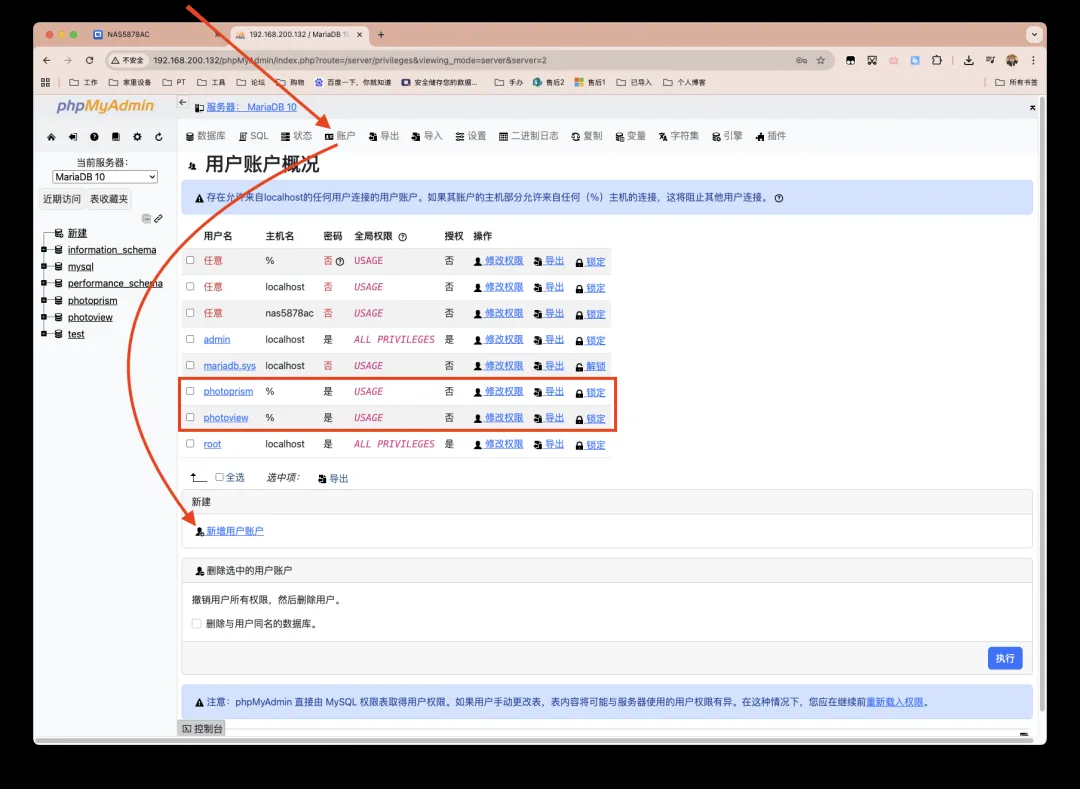Screen dimensions: 1080x789
Task: Check the checkbox for admin user
Action: pyautogui.click(x=190, y=339)
